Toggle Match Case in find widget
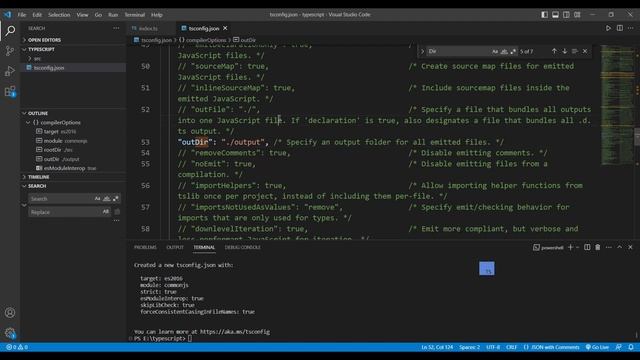The image size is (640, 360). 495,51
